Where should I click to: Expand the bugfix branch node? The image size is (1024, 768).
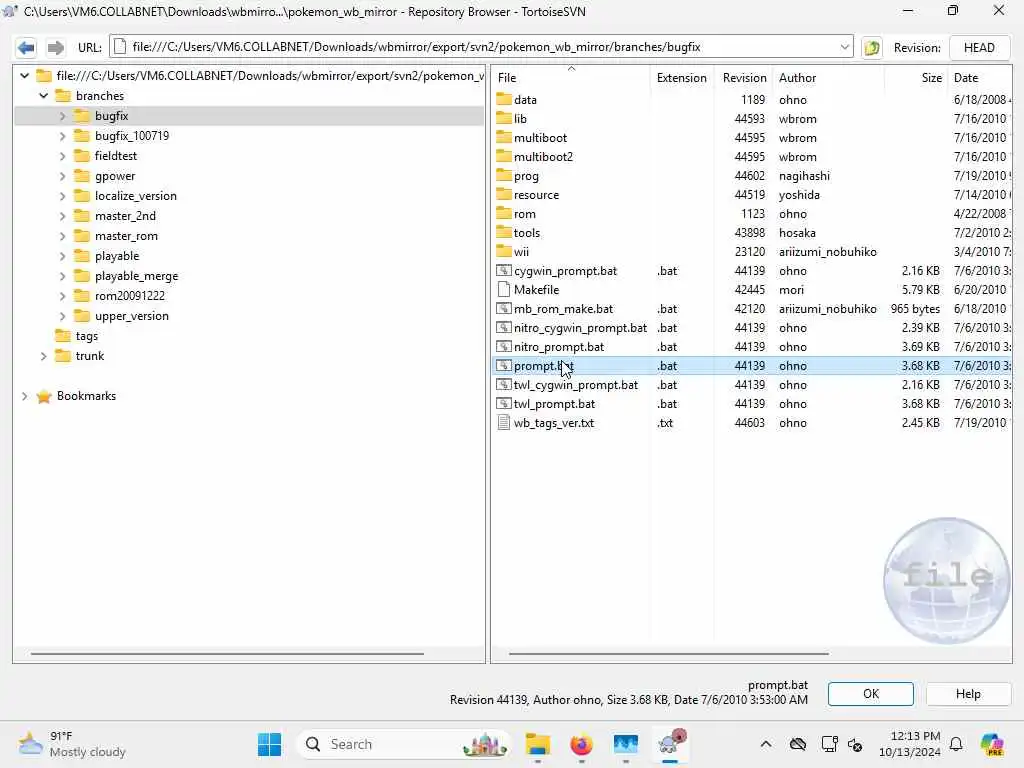tap(63, 116)
